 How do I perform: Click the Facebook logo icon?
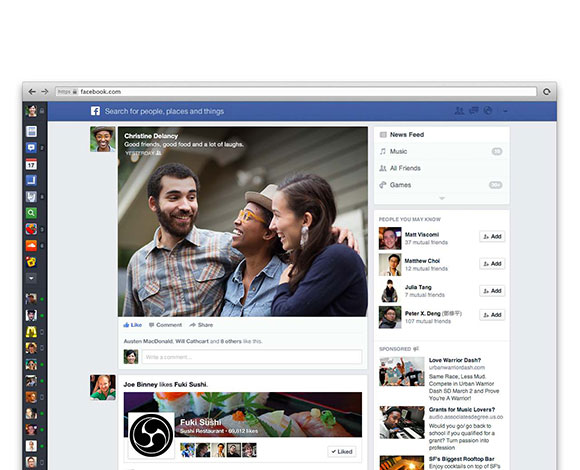pyautogui.click(x=95, y=111)
